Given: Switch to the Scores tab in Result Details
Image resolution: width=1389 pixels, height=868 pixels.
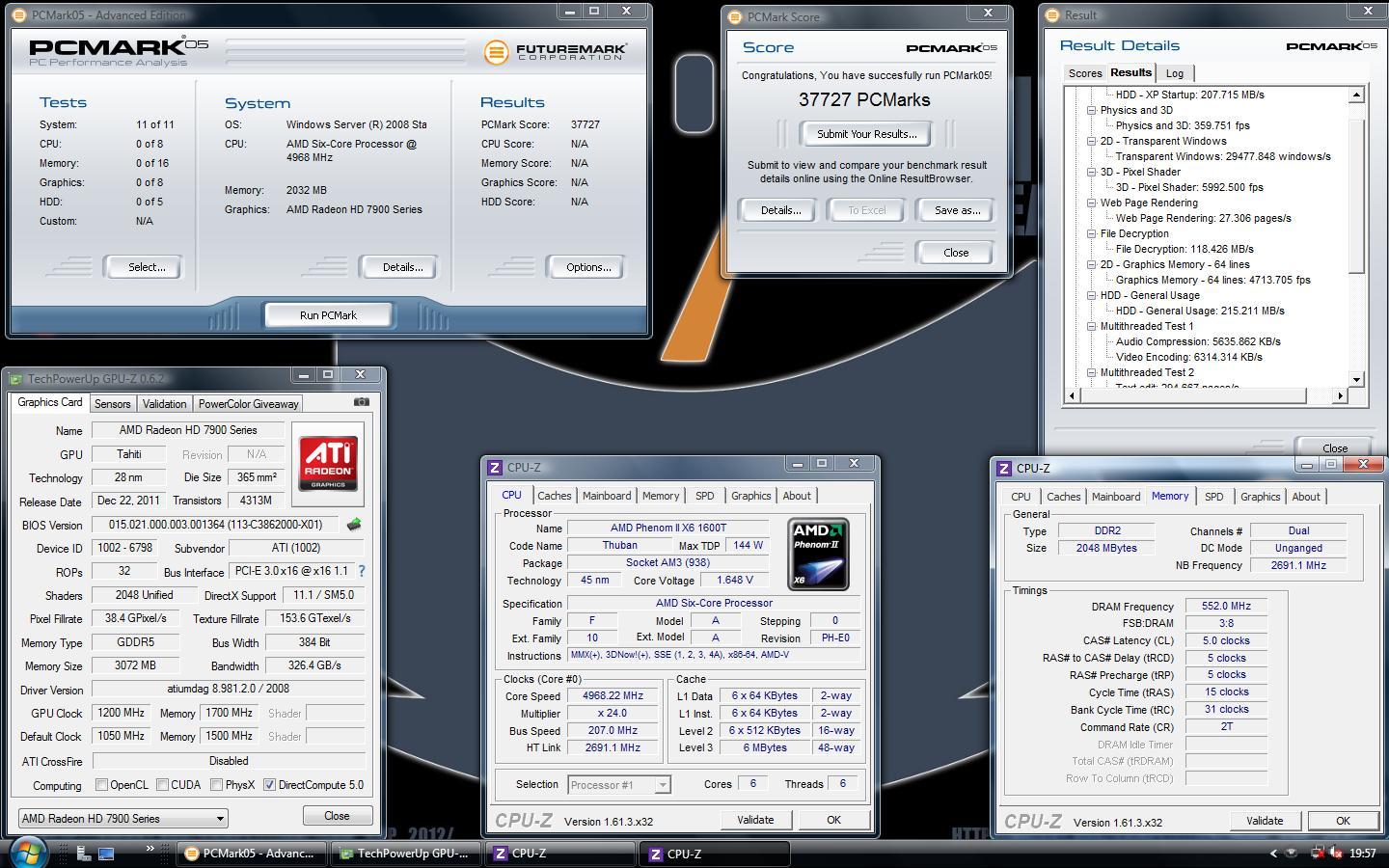Looking at the screenshot, I should (1085, 73).
